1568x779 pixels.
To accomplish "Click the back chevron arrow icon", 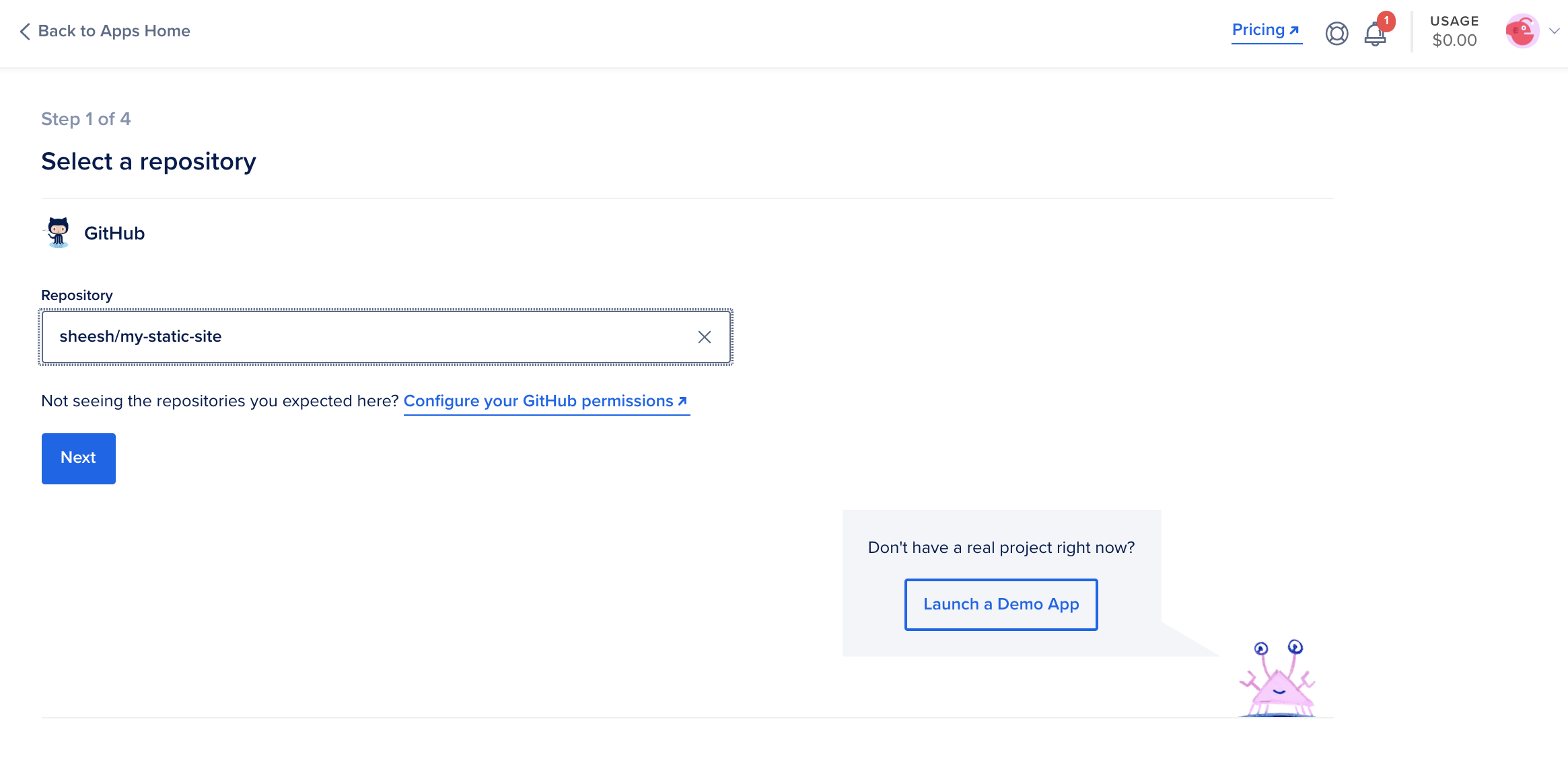I will pyautogui.click(x=25, y=32).
